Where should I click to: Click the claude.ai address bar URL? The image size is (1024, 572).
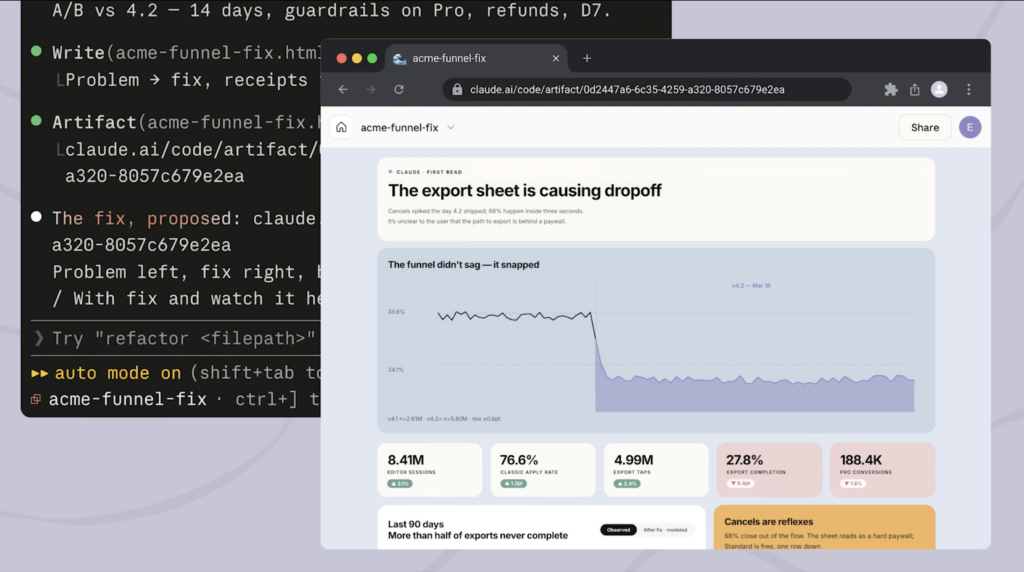point(627,89)
